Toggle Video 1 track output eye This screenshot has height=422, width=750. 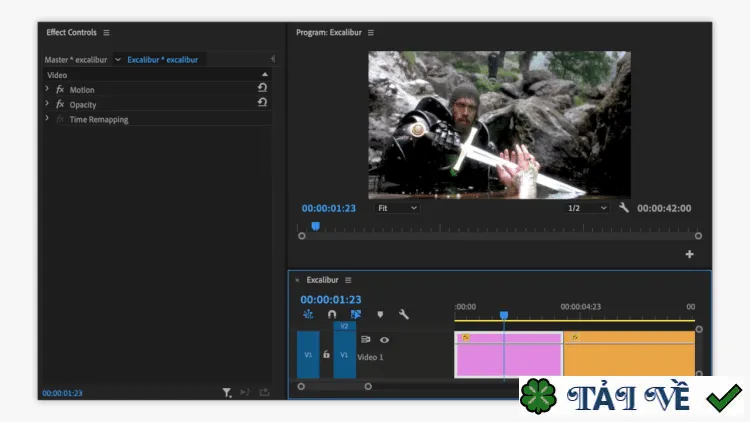point(385,340)
